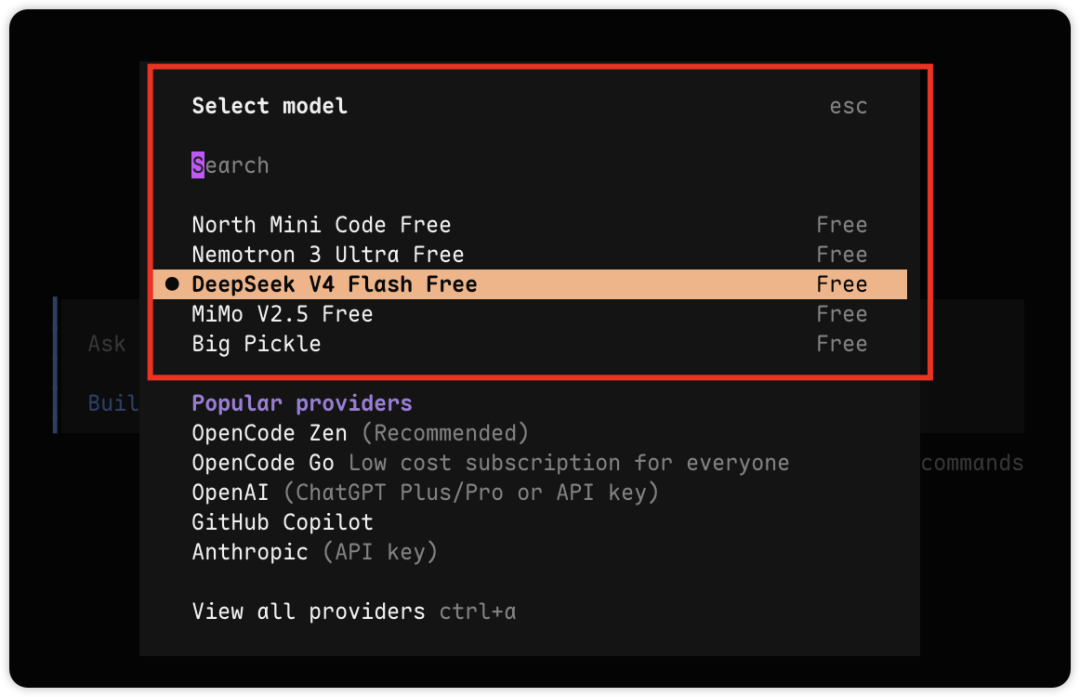Click the Search field in model selector

coord(529,165)
